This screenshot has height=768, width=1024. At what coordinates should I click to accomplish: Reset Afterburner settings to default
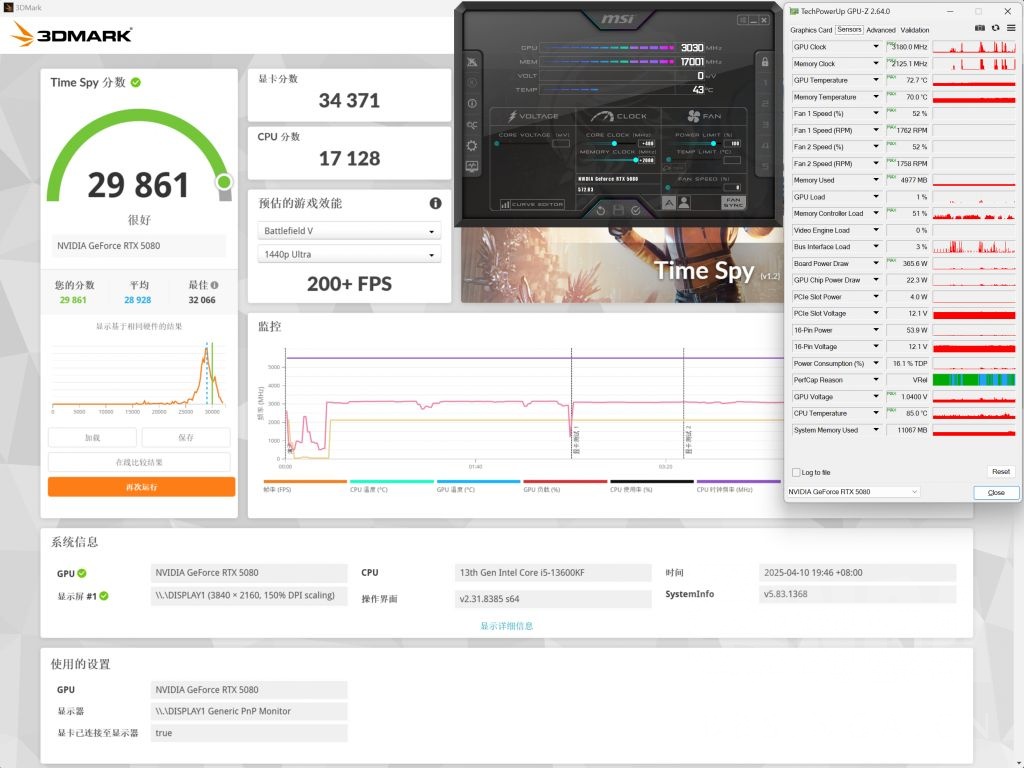tap(600, 210)
